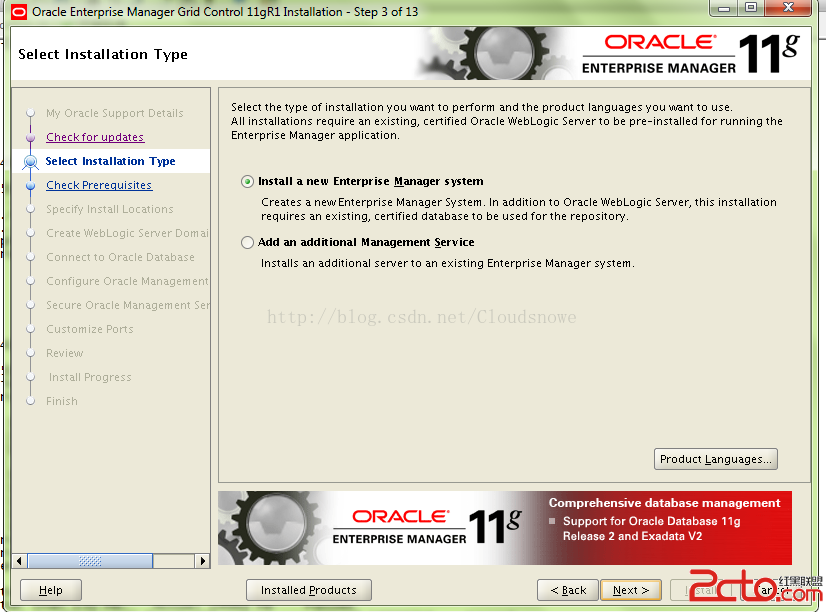Click the Select Installation Type step bullet icon
The width and height of the screenshot is (826, 612).
(x=31, y=162)
